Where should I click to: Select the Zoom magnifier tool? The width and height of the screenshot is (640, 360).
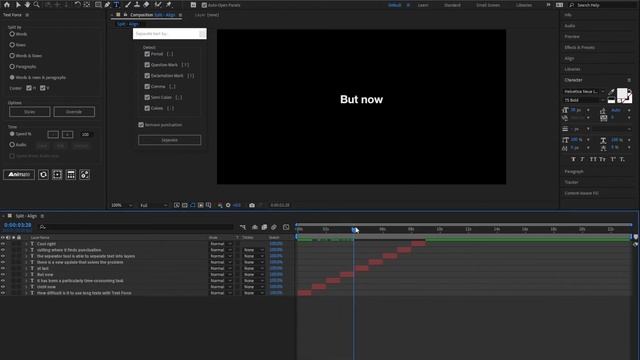(x=37, y=5)
